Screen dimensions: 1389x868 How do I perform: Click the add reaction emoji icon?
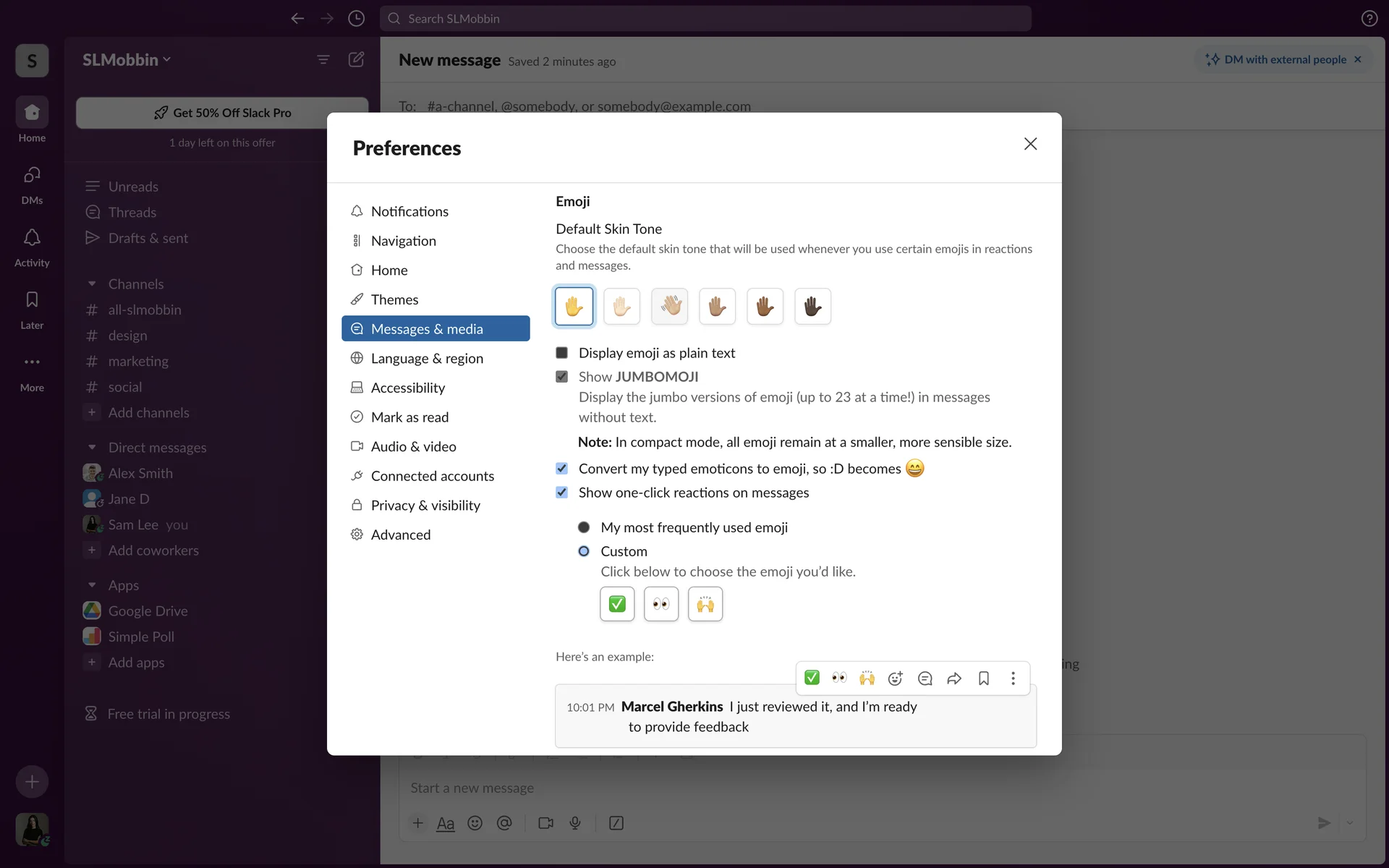[895, 678]
